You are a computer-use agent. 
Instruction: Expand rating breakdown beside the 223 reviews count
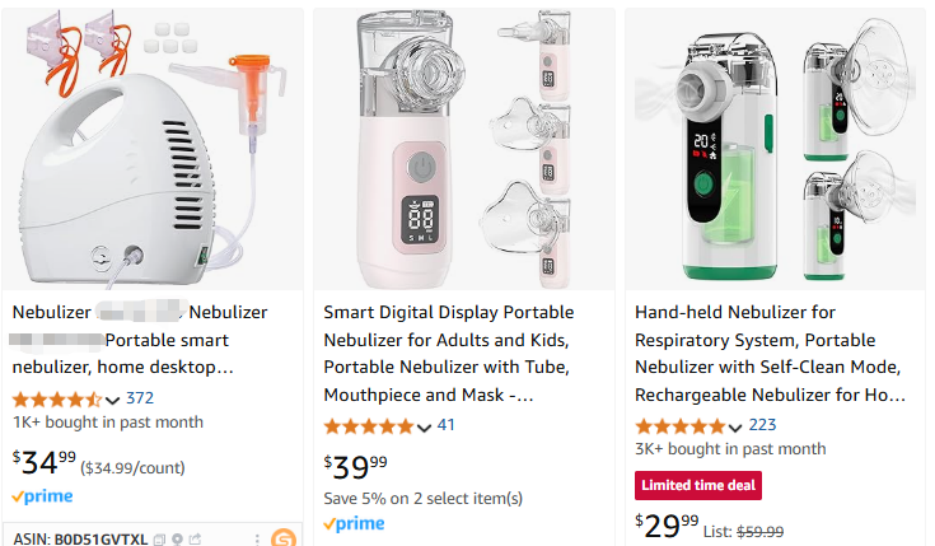(x=736, y=427)
